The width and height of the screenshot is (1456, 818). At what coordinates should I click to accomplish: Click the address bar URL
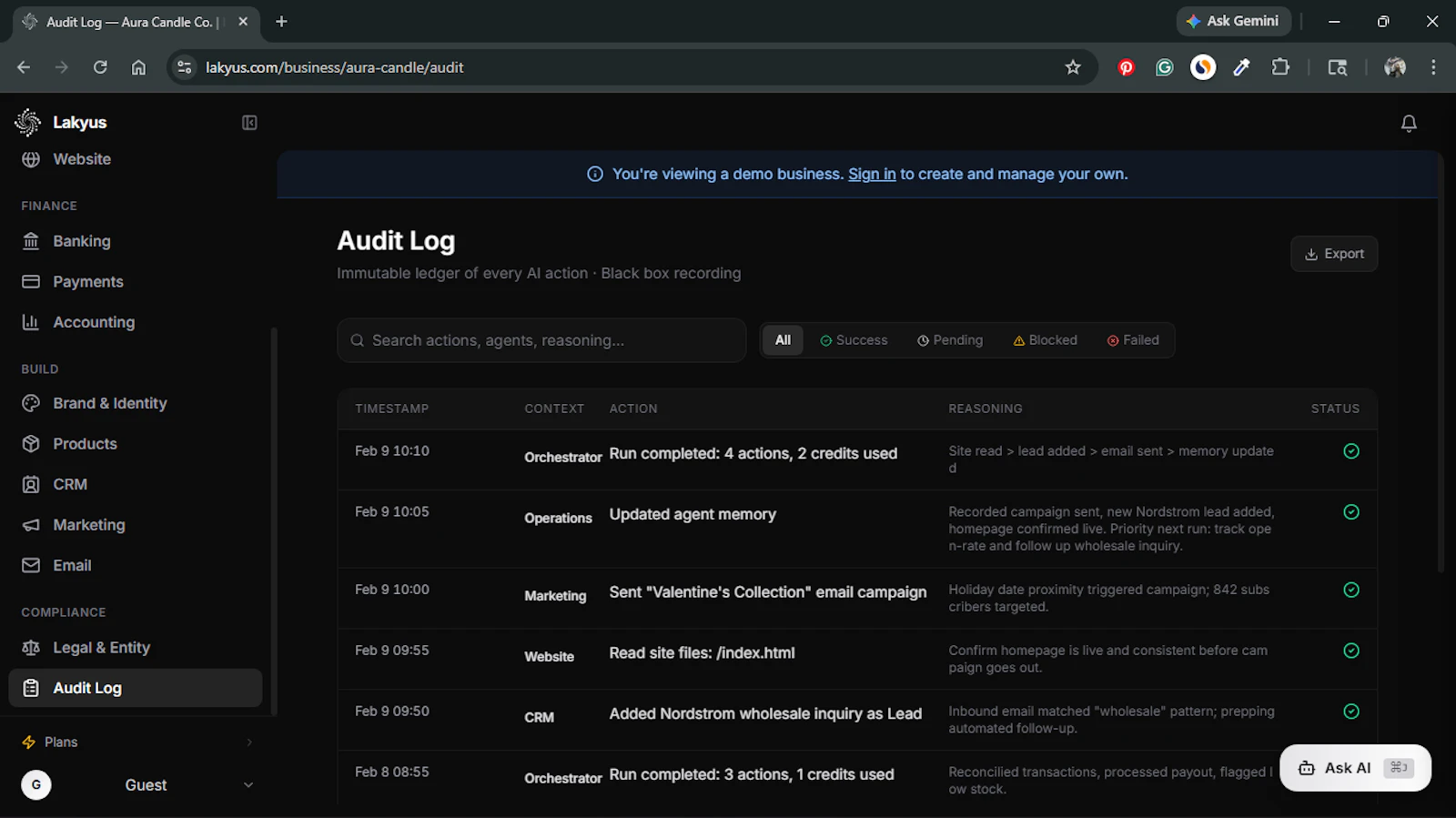(x=335, y=67)
